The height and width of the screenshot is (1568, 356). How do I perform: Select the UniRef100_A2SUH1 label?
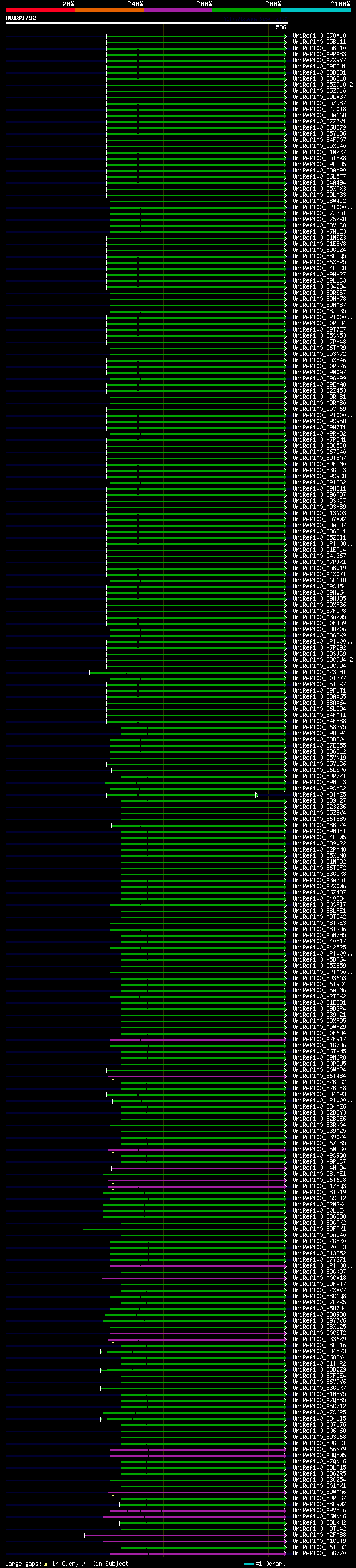click(319, 672)
